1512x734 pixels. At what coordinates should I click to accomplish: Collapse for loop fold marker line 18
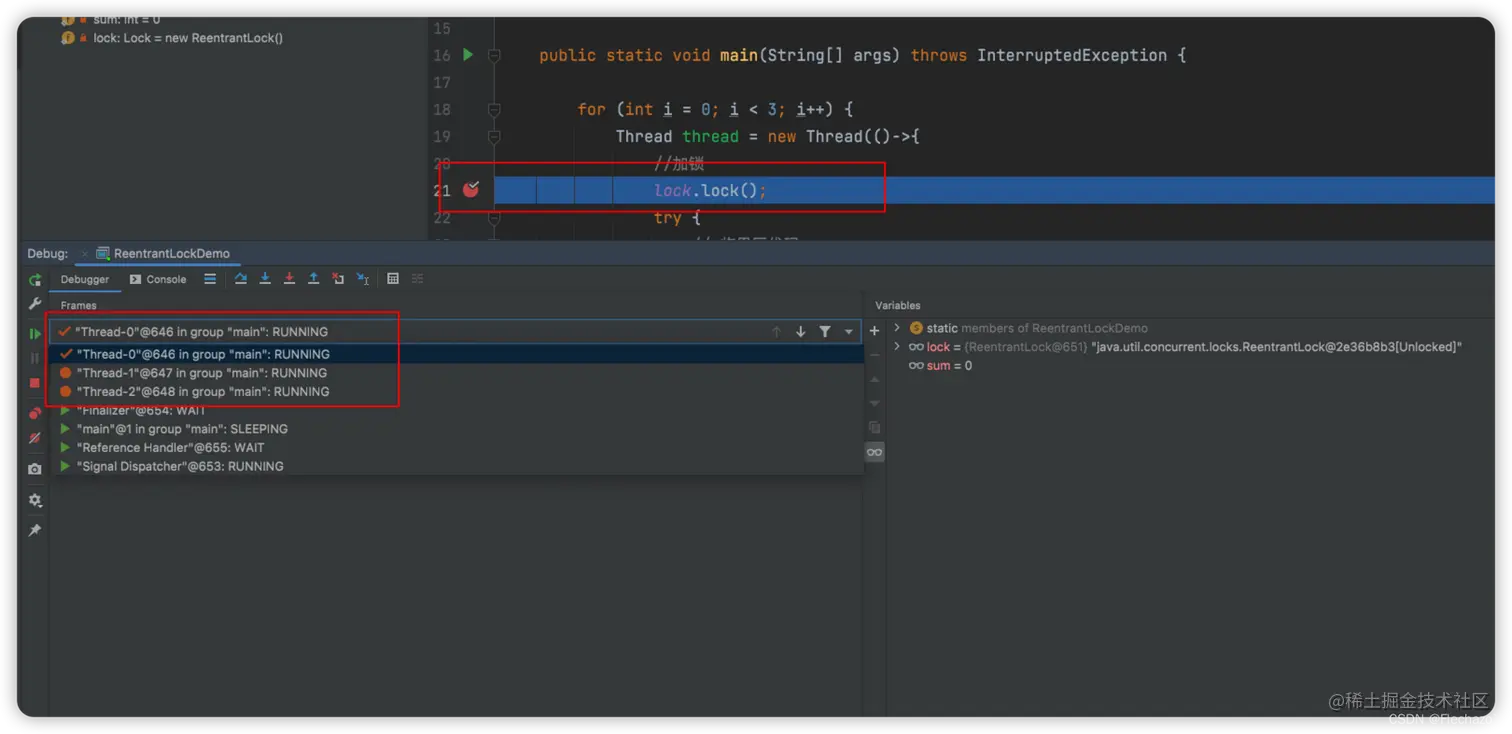494,110
